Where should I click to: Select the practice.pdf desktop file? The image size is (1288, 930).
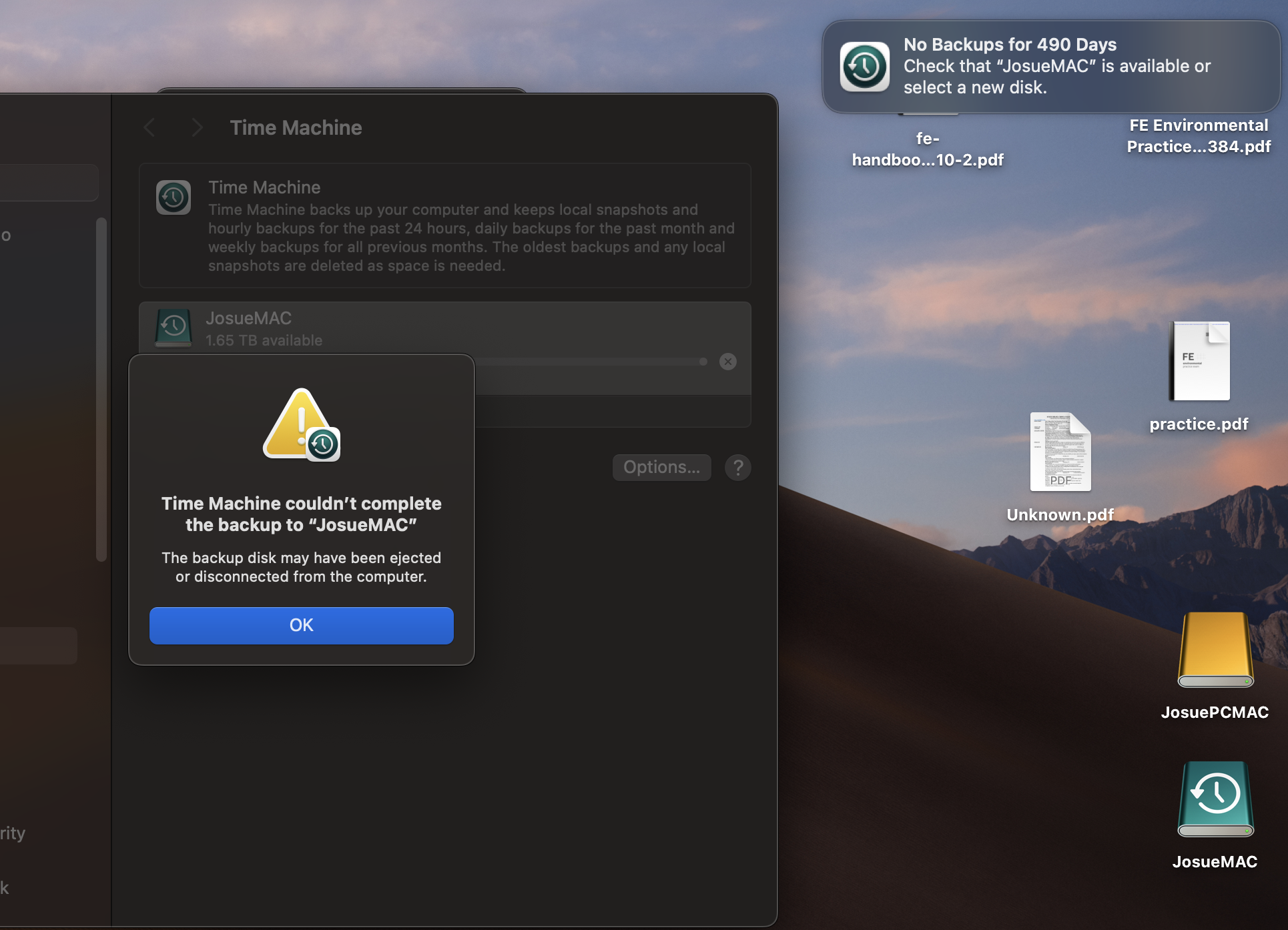click(x=1199, y=362)
